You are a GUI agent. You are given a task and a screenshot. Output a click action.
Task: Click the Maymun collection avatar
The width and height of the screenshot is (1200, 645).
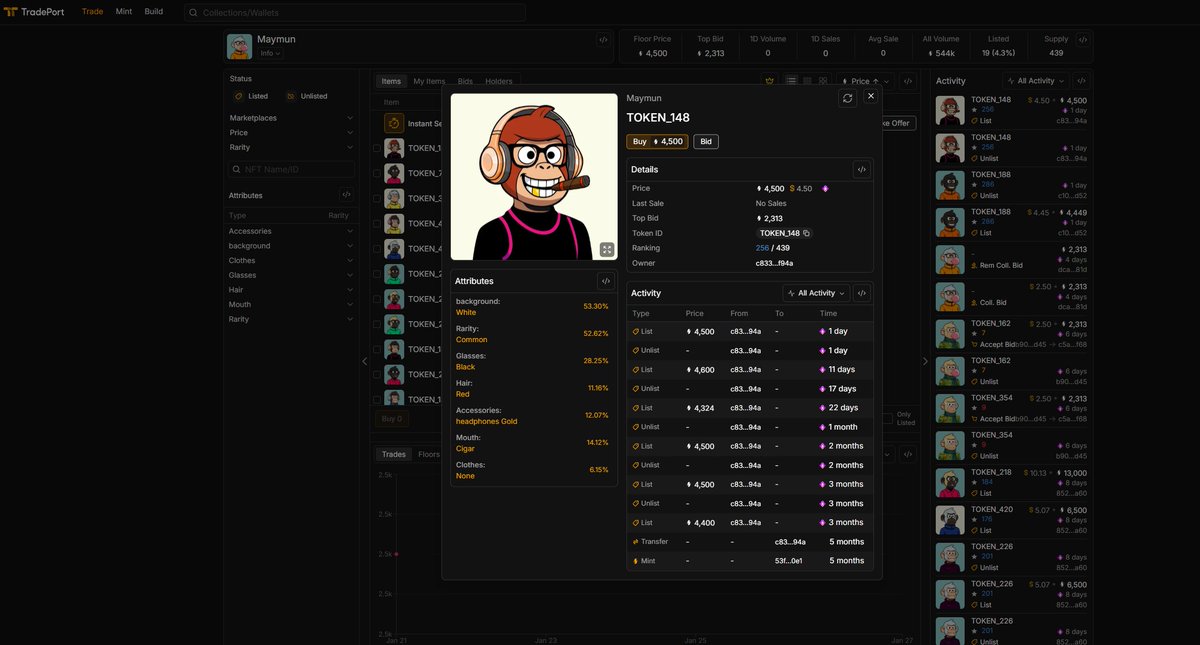tap(239, 47)
